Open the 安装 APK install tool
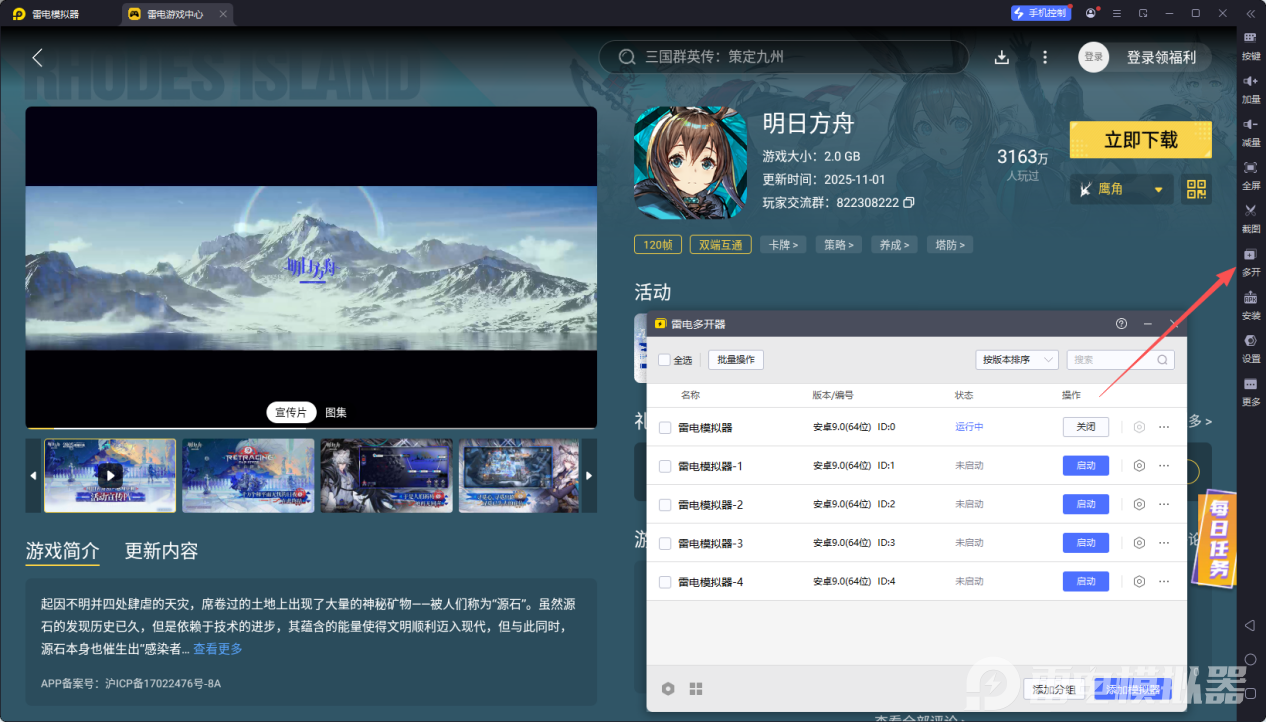 [1251, 305]
